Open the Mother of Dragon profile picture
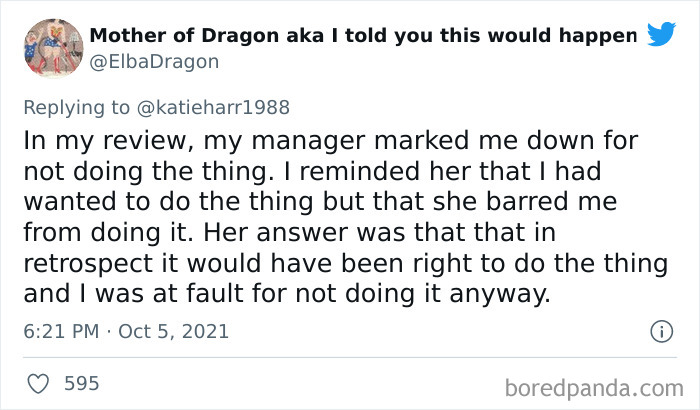The height and width of the screenshot is (410, 700). click(x=53, y=47)
